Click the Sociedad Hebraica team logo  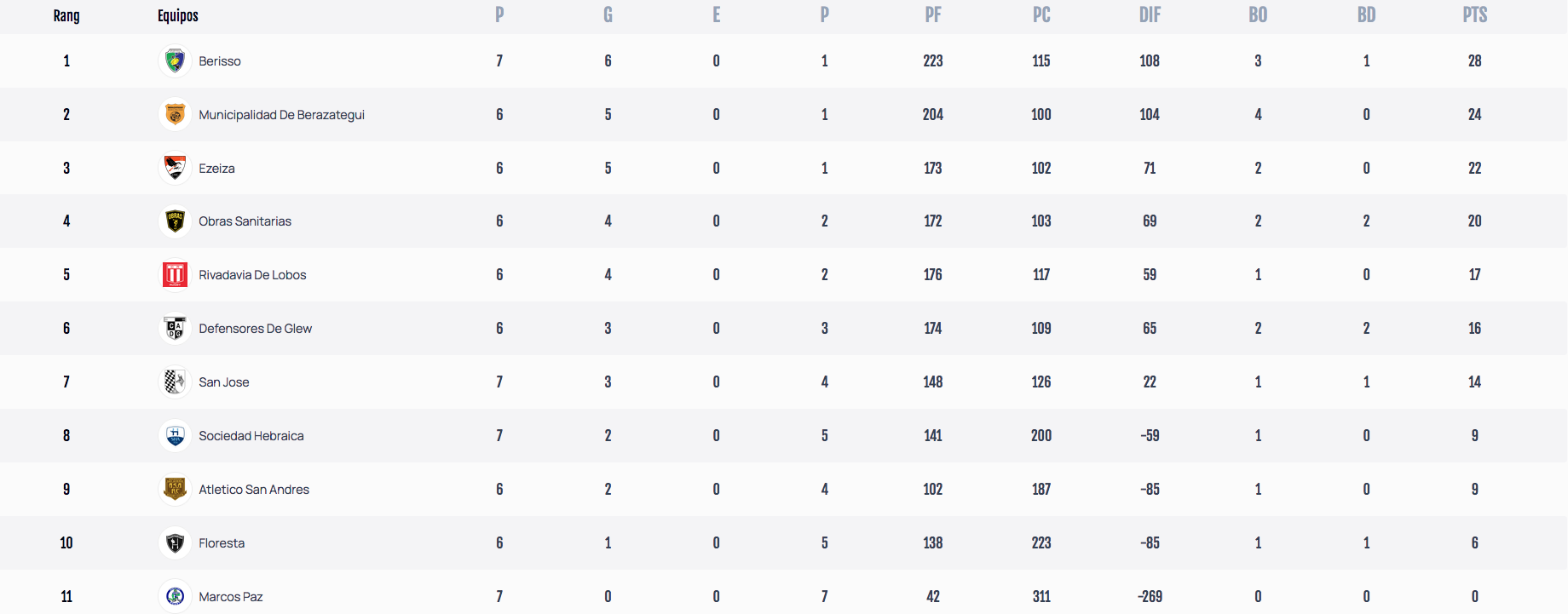click(x=175, y=436)
